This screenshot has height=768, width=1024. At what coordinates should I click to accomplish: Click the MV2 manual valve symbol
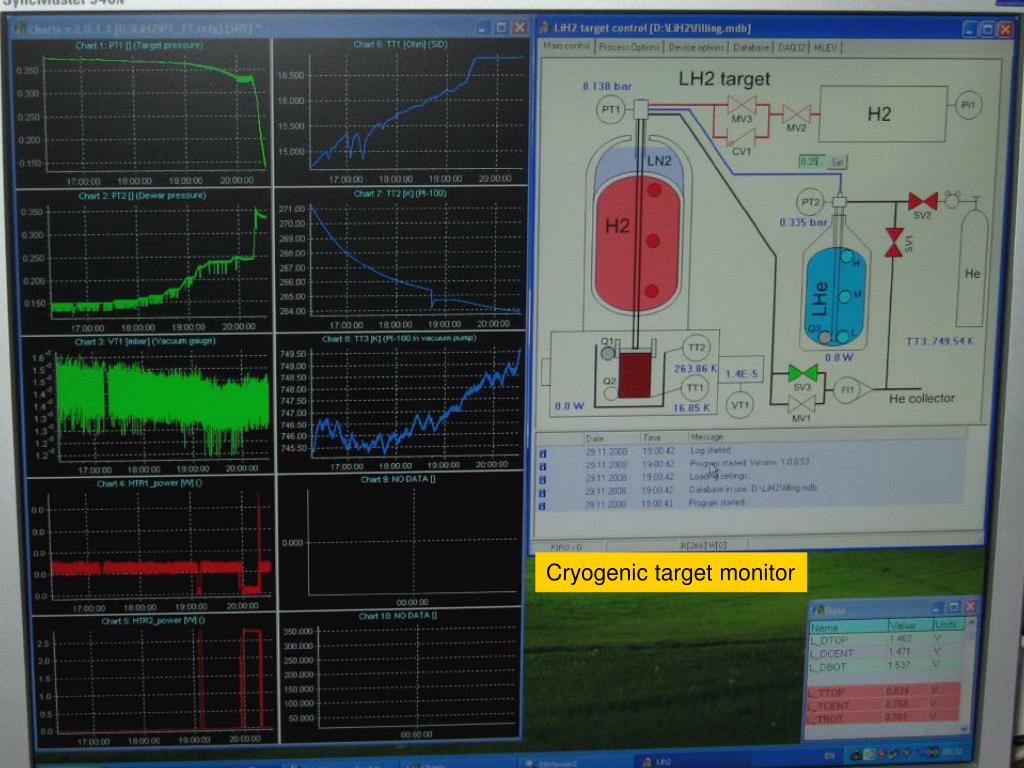point(796,114)
